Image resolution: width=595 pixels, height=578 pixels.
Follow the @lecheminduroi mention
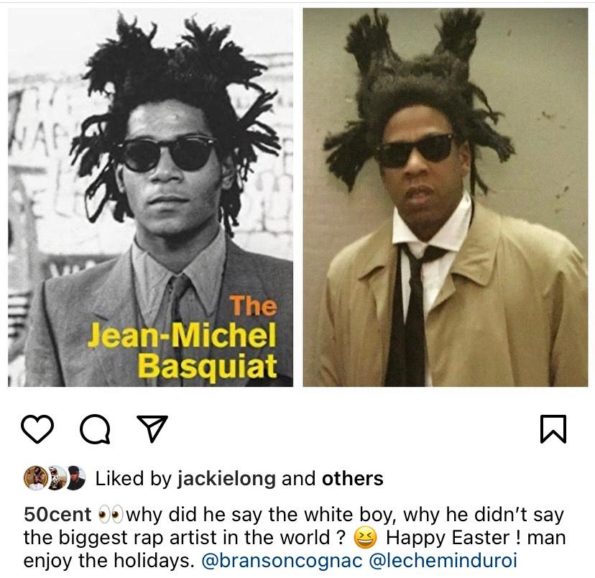tap(443, 561)
